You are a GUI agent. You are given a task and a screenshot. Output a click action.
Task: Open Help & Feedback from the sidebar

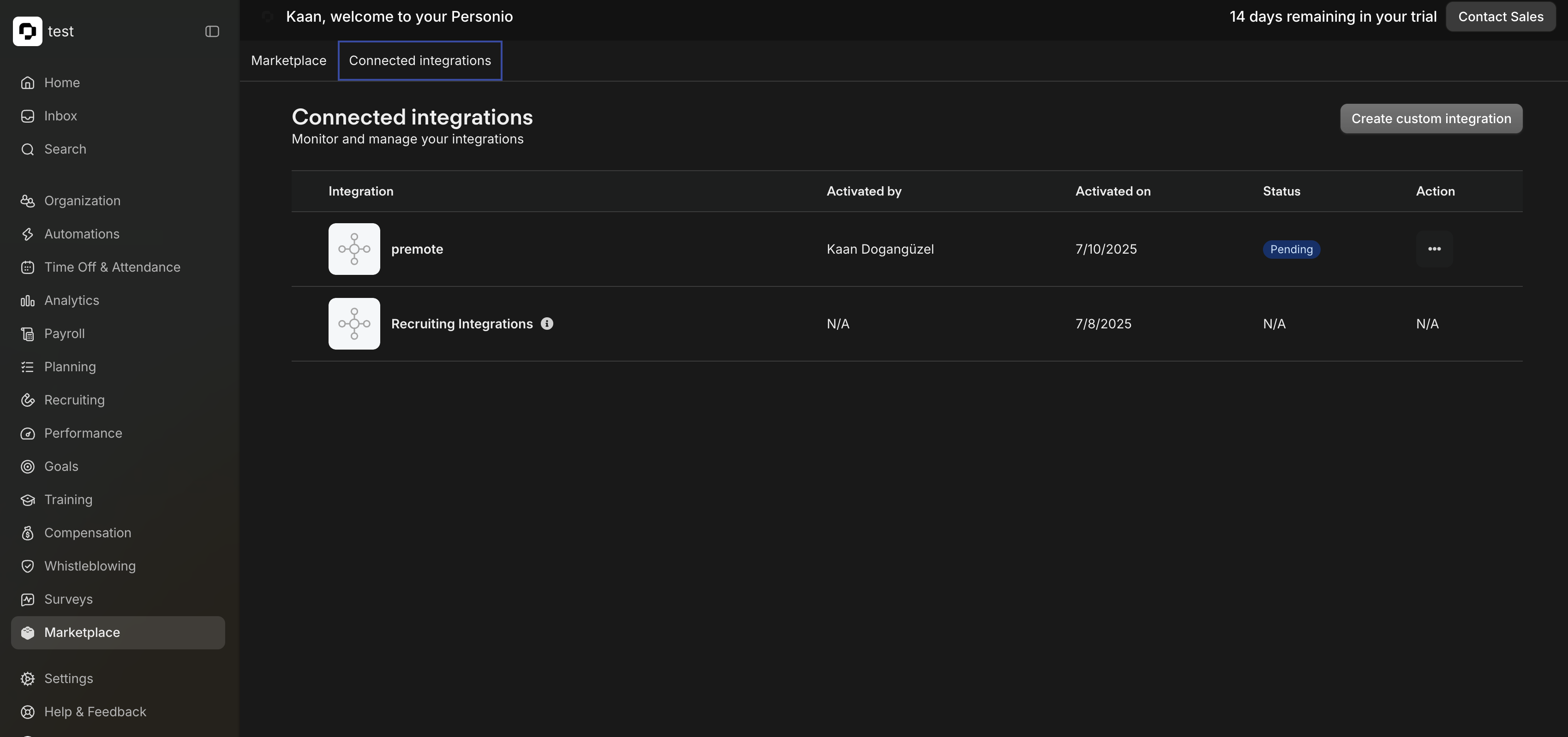pyautogui.click(x=95, y=712)
